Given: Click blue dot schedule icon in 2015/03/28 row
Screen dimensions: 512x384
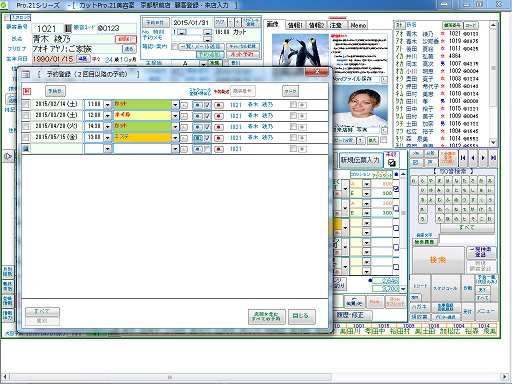Looking at the screenshot, I should 198,116.
